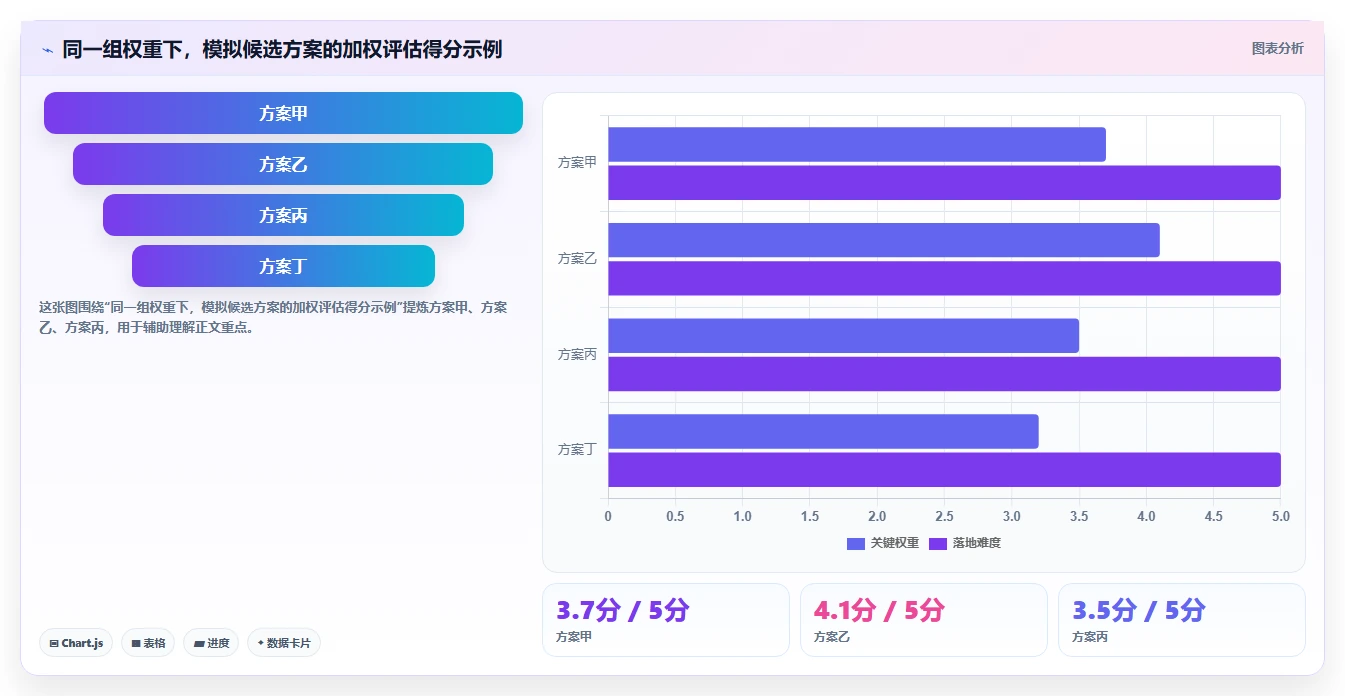Click the 方案乙 y-axis label
This screenshot has width=1345, height=696.
(577, 258)
